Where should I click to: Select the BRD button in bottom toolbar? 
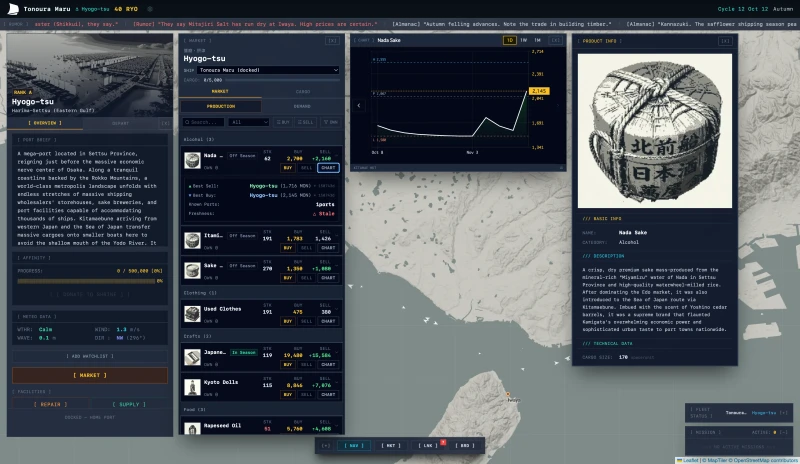click(465, 446)
